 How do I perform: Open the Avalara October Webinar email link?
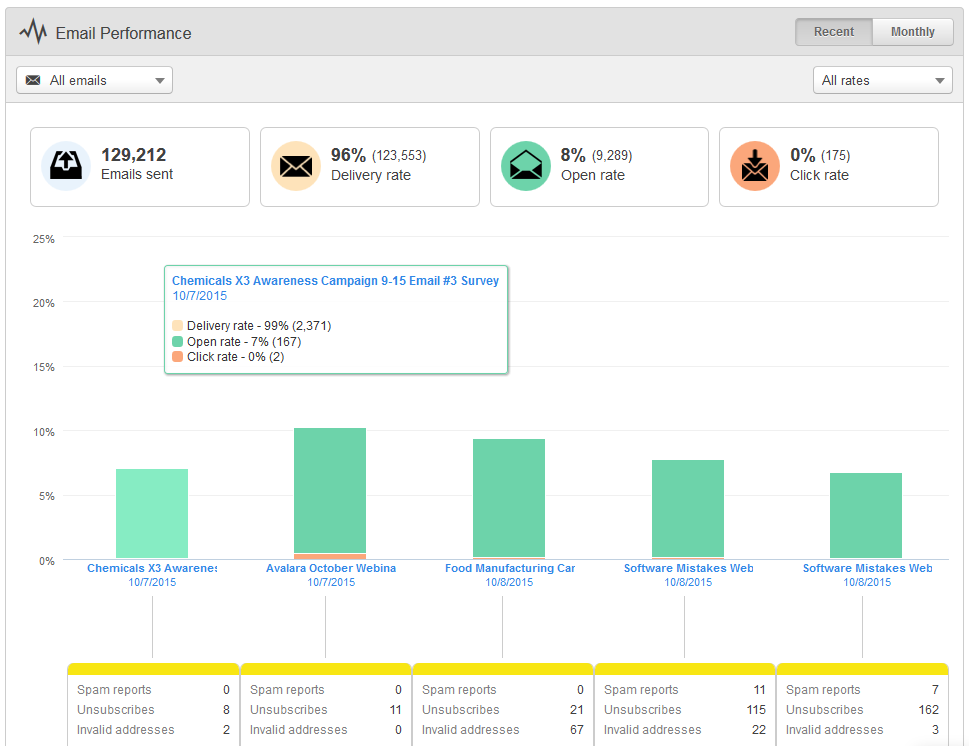[330, 567]
